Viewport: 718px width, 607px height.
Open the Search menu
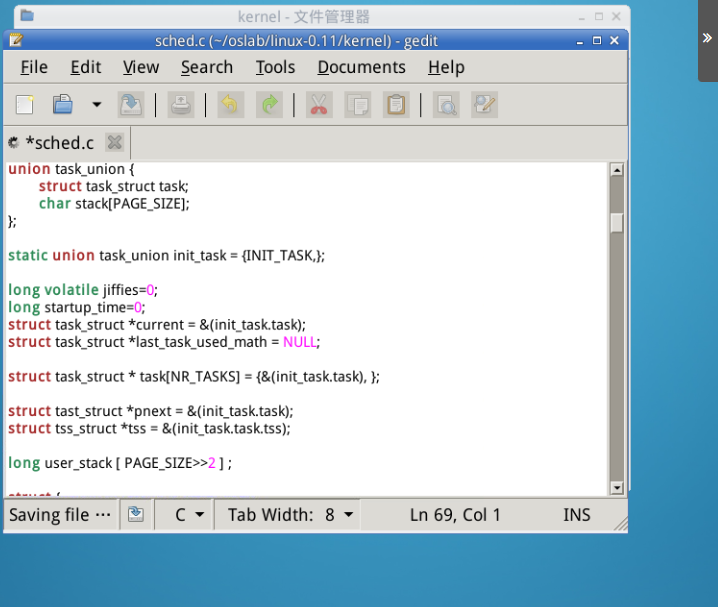206,67
